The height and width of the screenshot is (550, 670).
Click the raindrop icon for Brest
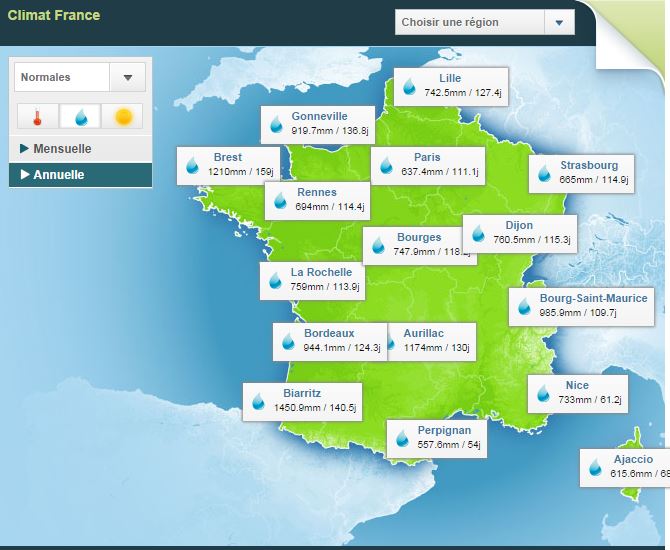pos(192,165)
